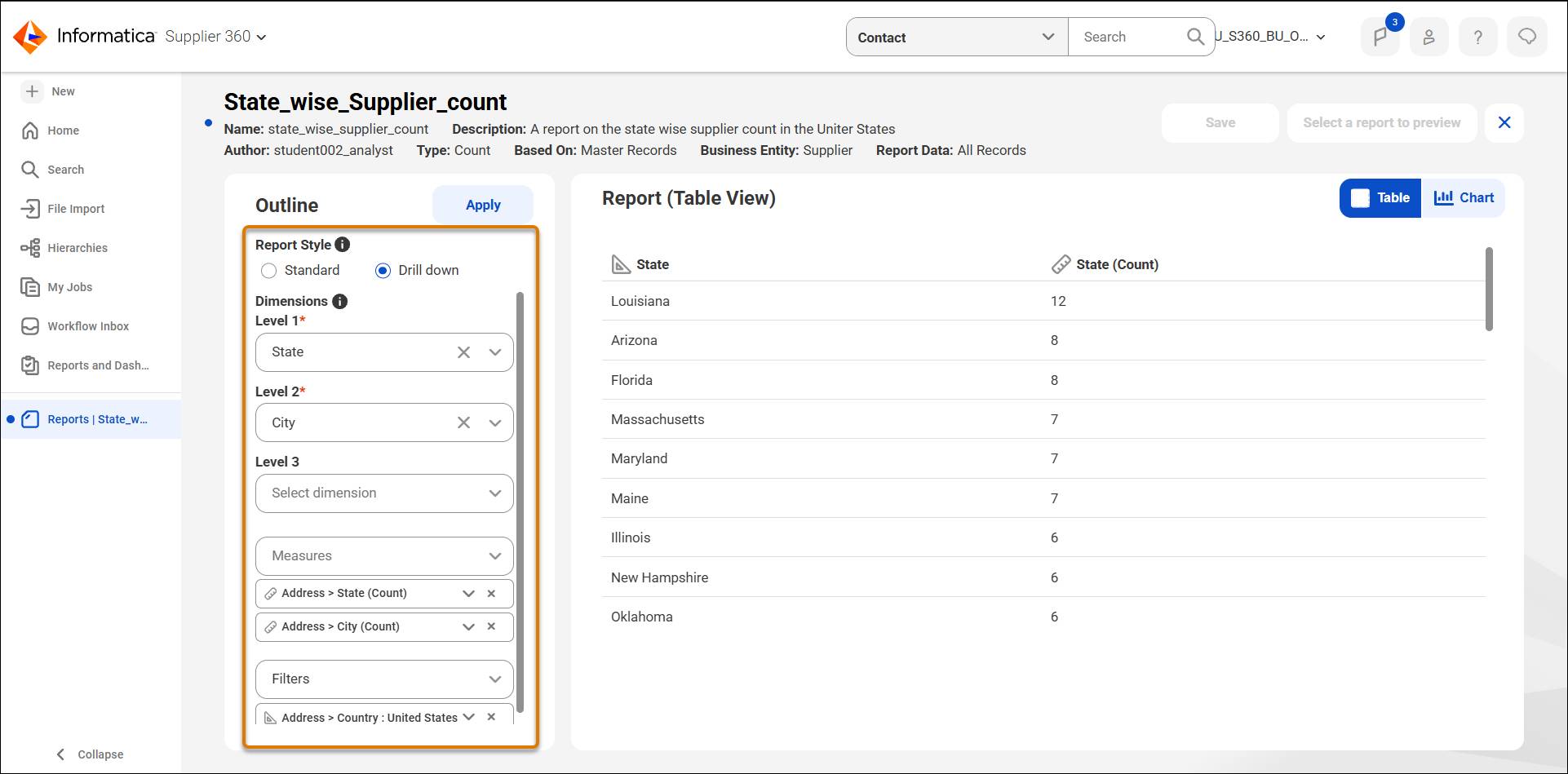Click the State column dimension icon
The width and height of the screenshot is (1568, 774).
[621, 264]
